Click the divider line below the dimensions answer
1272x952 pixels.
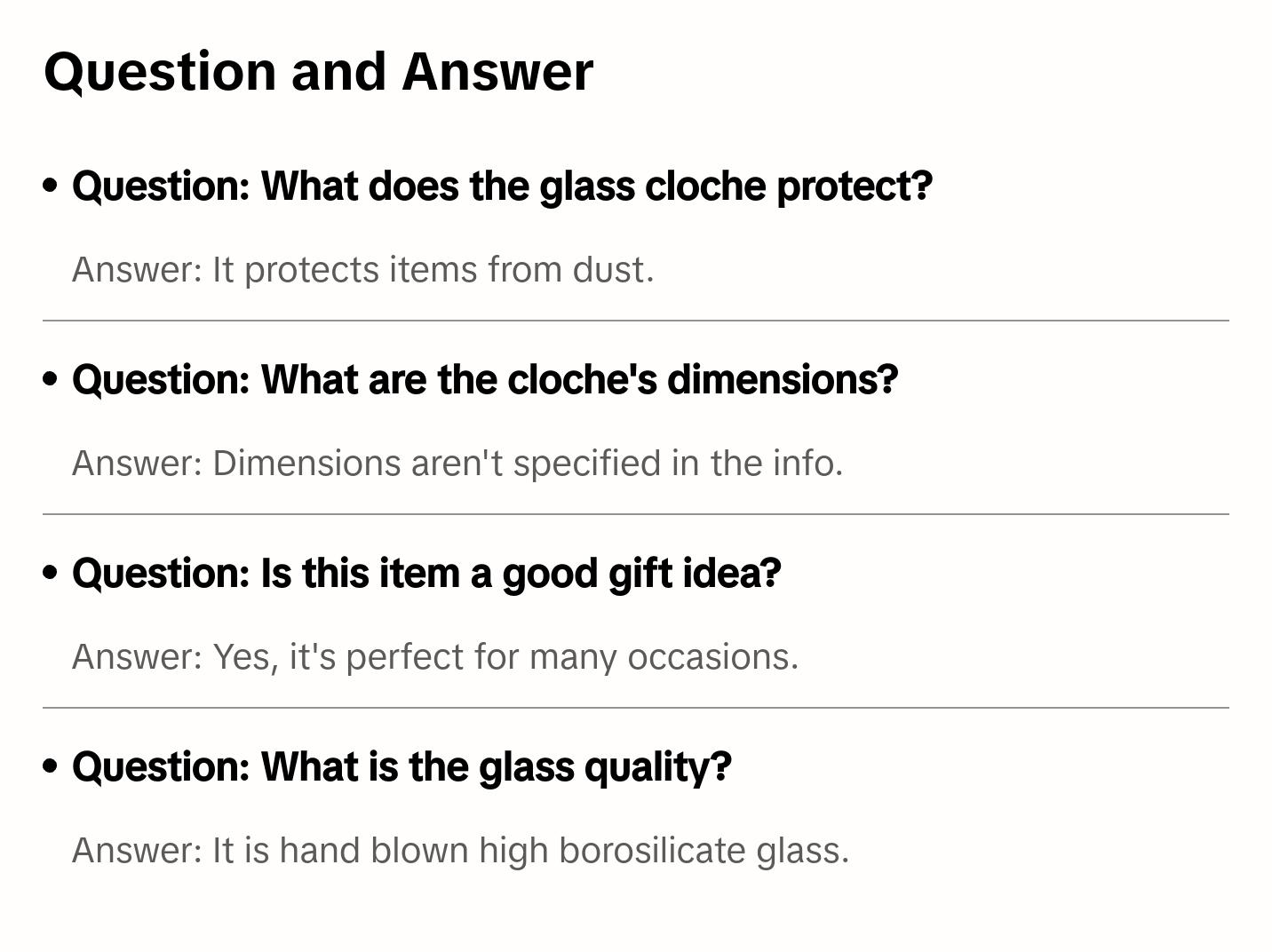point(636,514)
